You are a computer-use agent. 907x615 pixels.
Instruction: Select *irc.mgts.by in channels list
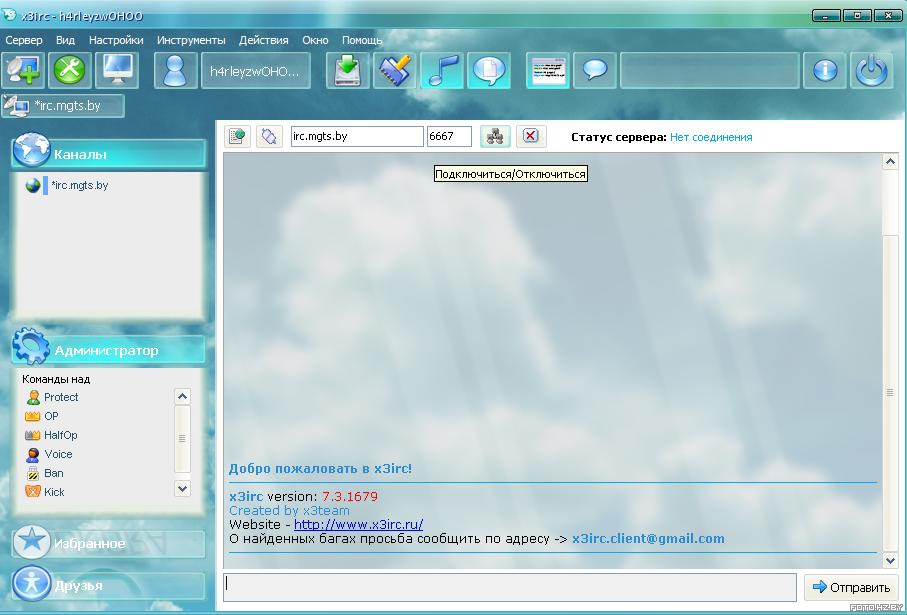tap(79, 185)
